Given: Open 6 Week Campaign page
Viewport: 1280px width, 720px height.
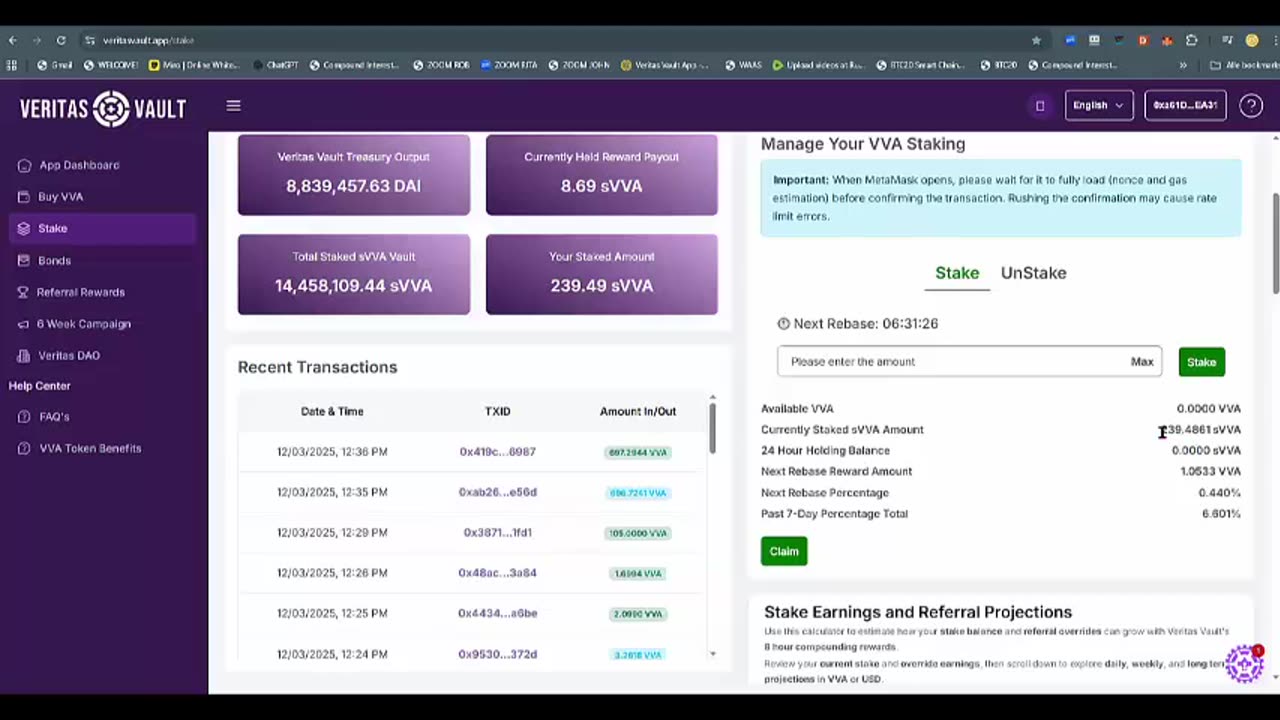Looking at the screenshot, I should click(83, 324).
